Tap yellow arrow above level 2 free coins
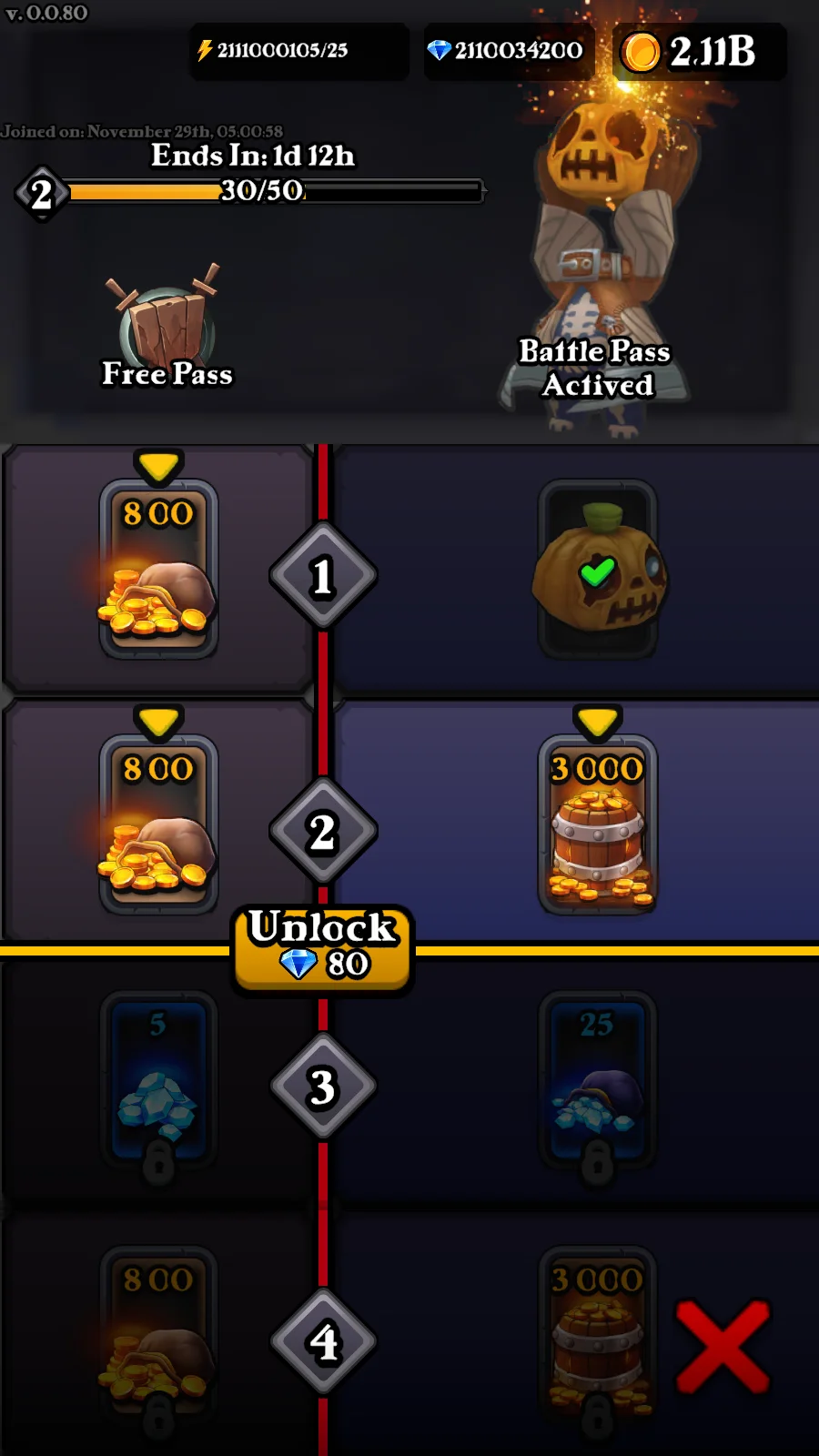This screenshot has height=1456, width=819. 159,721
